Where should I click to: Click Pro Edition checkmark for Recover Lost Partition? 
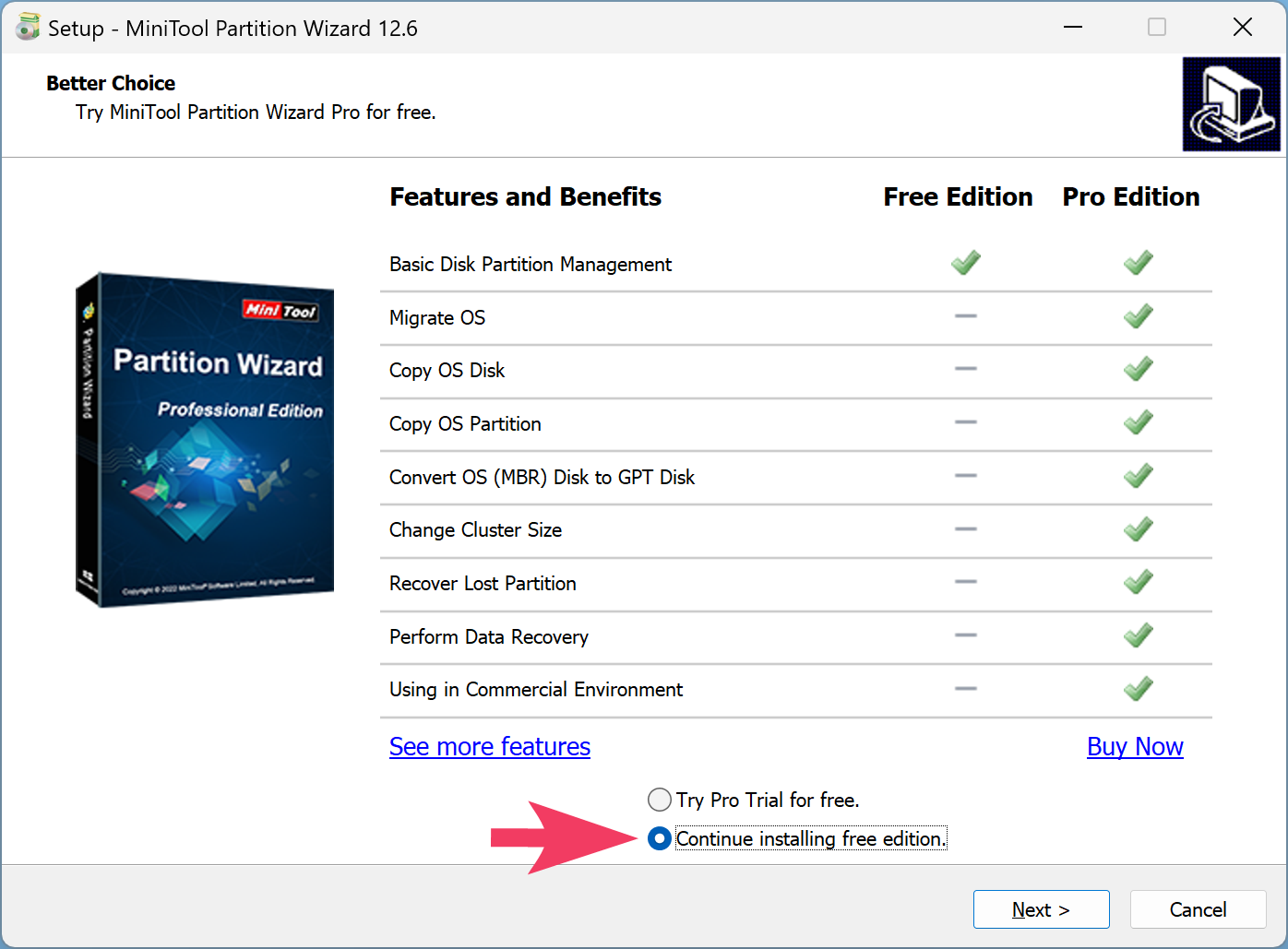pyautogui.click(x=1139, y=582)
